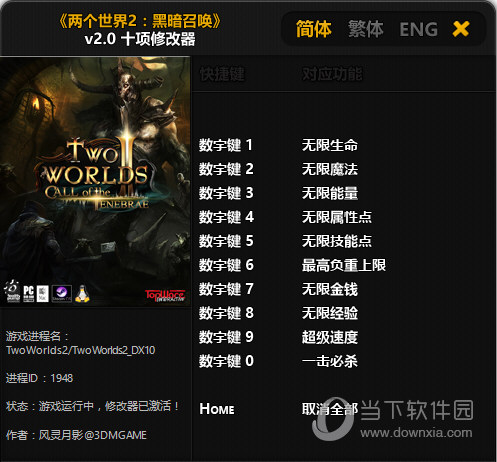Click hotkey label 数字键 7
This screenshot has width=497, height=462.
point(226,289)
